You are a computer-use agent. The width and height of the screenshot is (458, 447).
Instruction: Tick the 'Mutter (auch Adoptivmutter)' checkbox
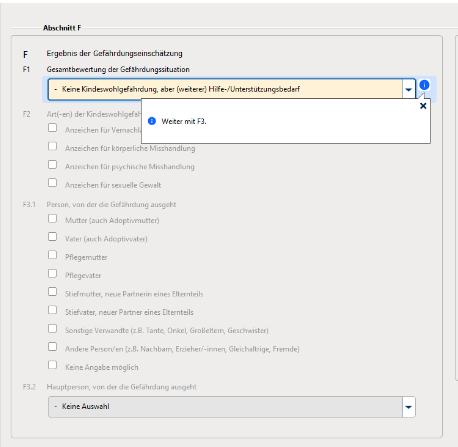click(x=52, y=218)
